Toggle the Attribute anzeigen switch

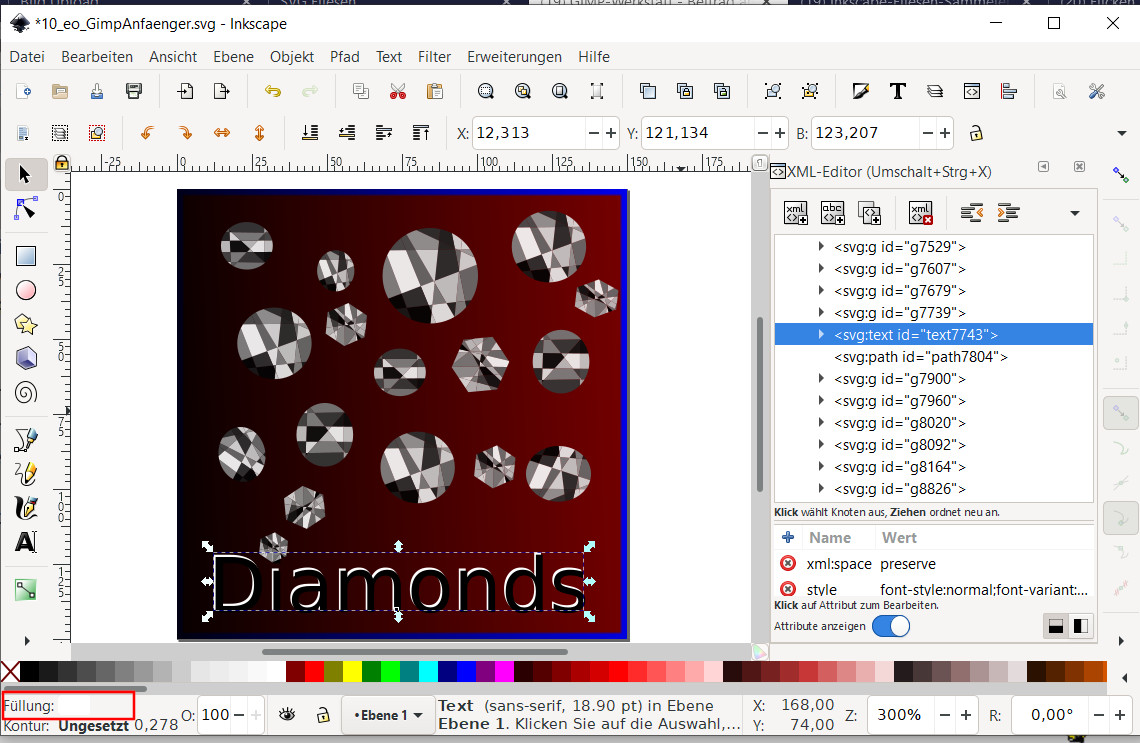890,626
